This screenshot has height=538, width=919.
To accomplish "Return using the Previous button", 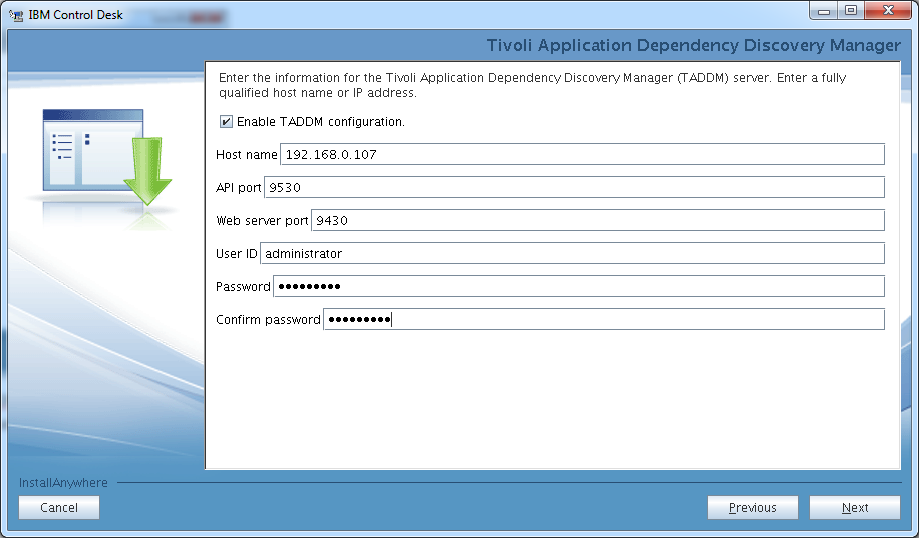I will click(x=753, y=508).
